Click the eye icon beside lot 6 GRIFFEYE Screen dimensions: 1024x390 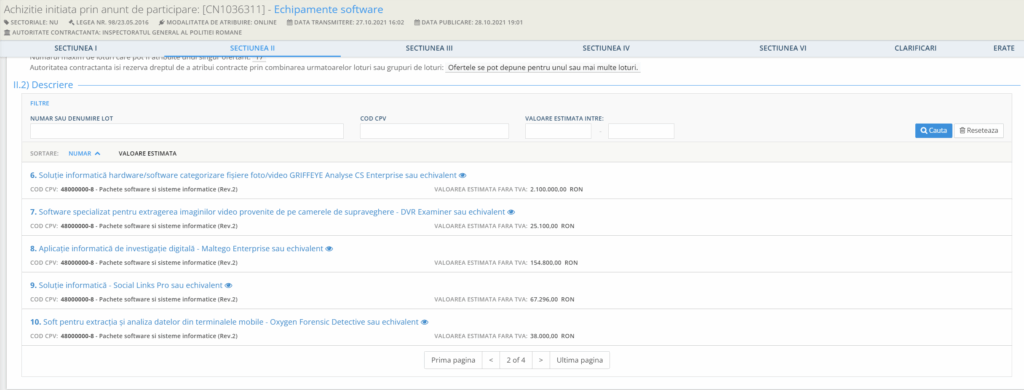coord(462,175)
